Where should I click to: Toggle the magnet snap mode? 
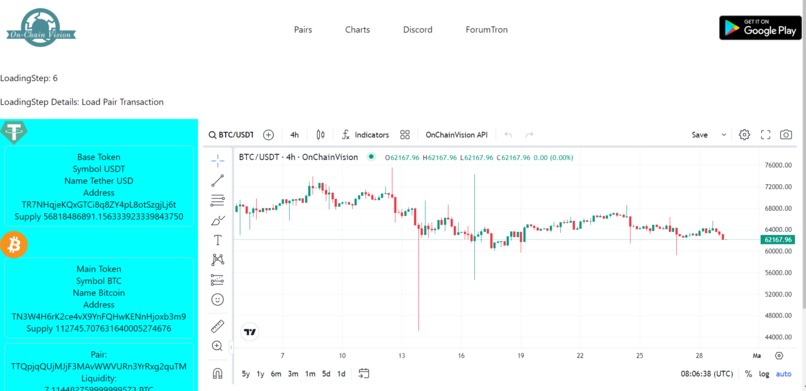[x=217, y=373]
